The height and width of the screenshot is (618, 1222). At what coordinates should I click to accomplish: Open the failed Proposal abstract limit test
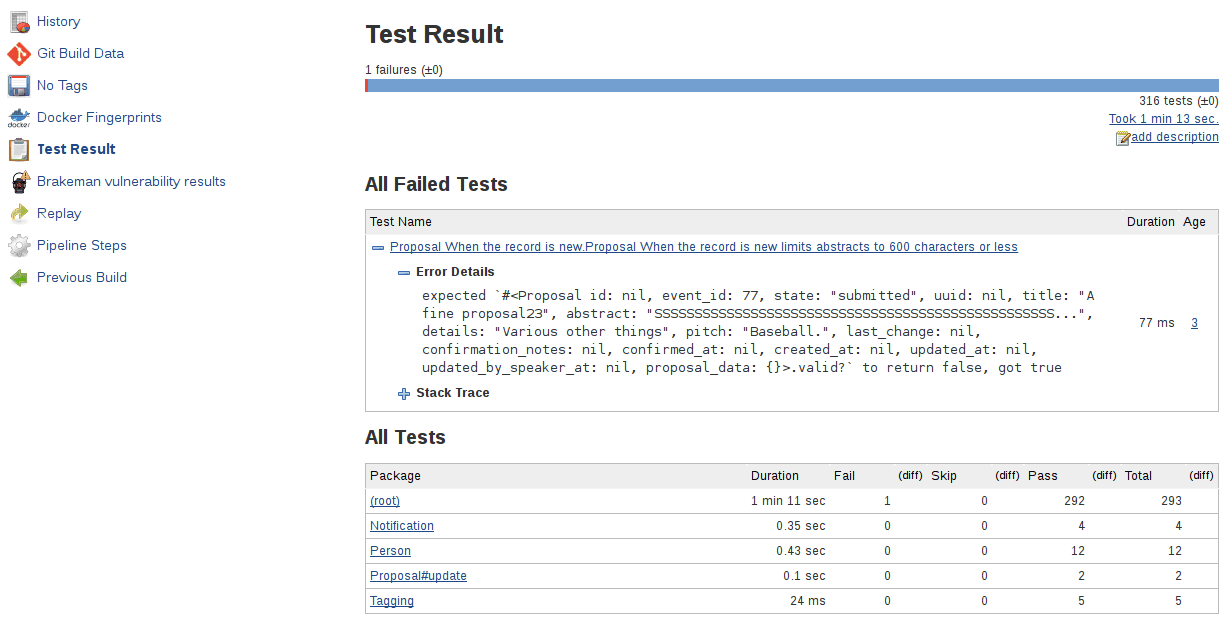pos(703,247)
